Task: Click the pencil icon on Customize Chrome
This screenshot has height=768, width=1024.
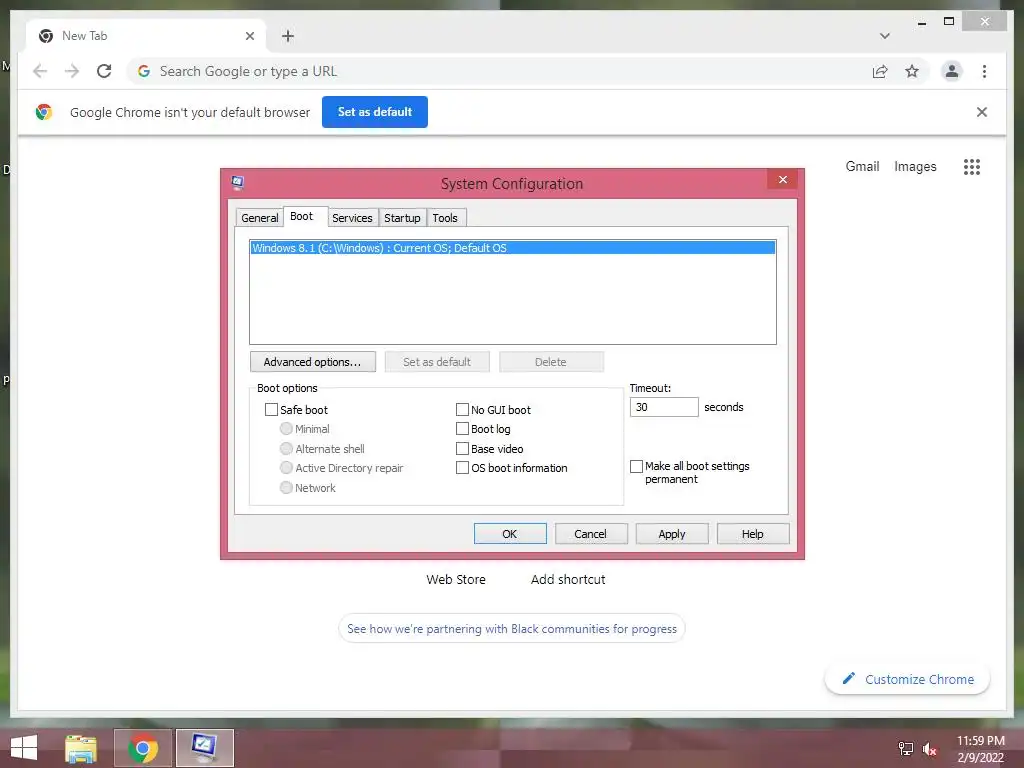Action: 848,679
